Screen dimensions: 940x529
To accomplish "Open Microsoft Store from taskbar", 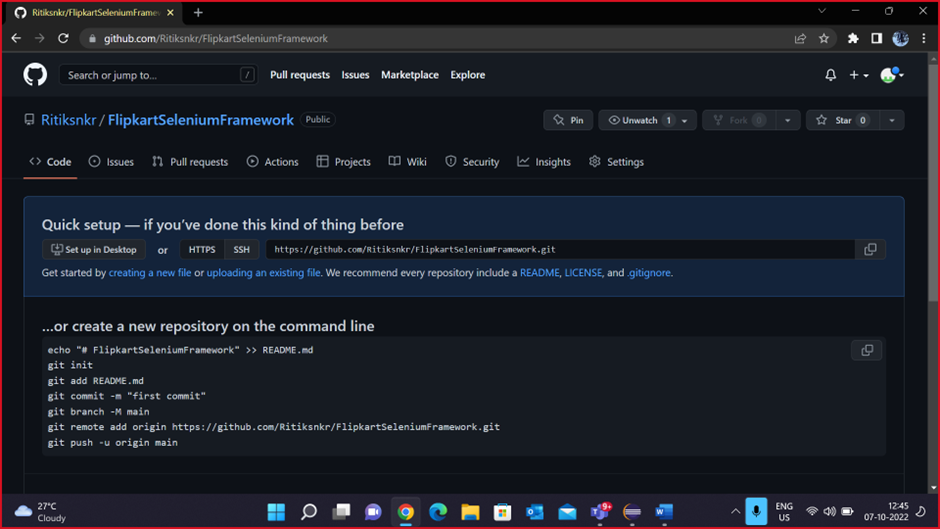I will tap(502, 512).
